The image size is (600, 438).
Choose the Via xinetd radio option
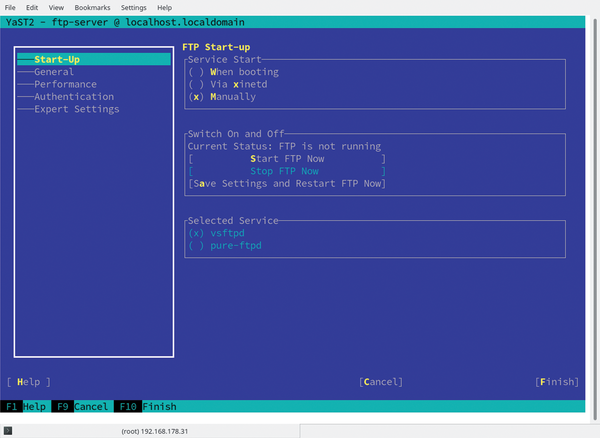(228, 84)
